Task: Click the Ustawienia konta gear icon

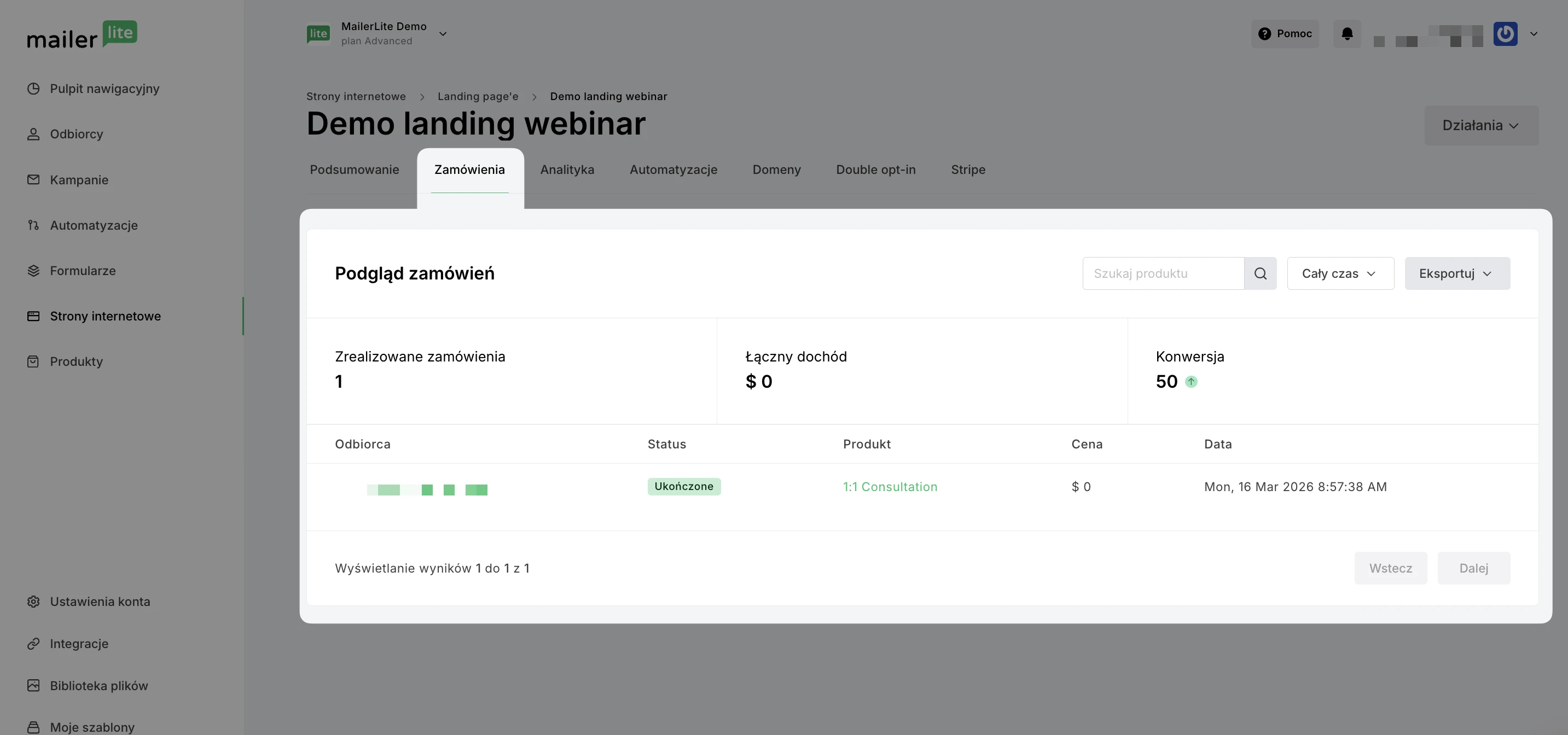Action: click(x=33, y=601)
